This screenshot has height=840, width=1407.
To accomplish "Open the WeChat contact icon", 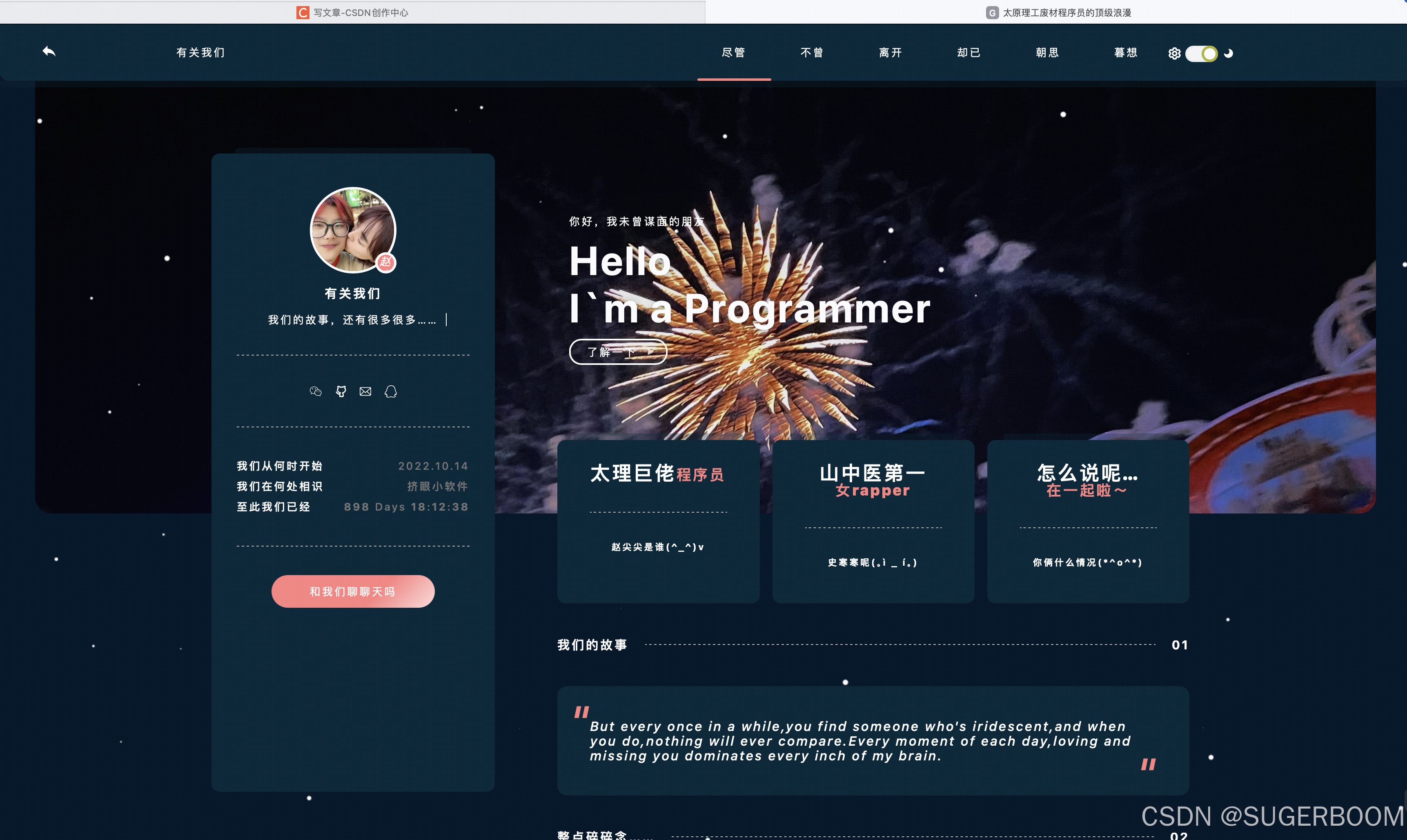I will [315, 391].
